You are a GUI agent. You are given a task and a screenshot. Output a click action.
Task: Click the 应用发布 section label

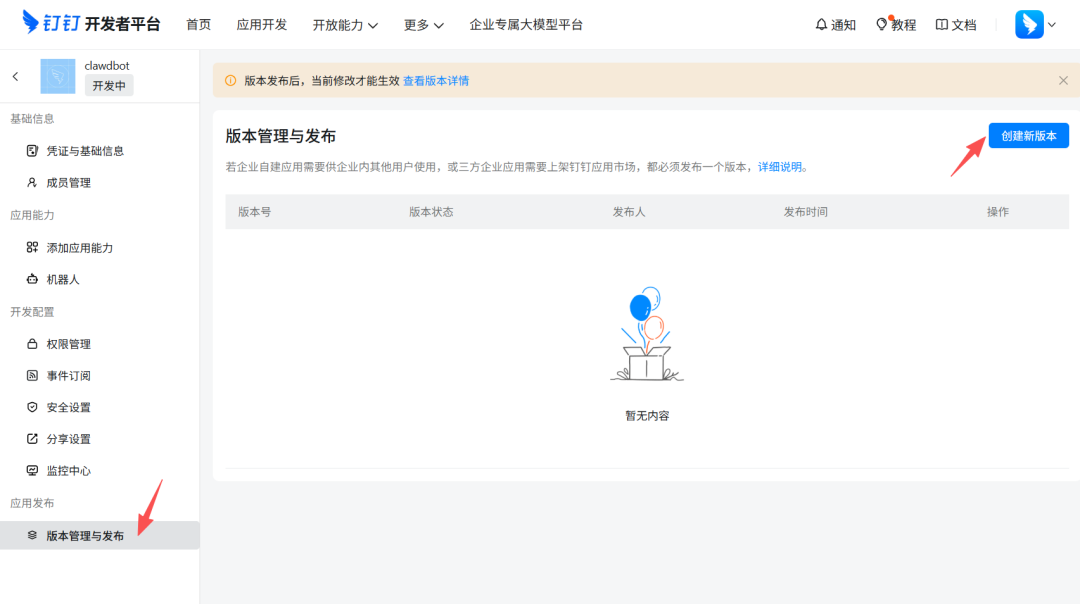[32, 503]
